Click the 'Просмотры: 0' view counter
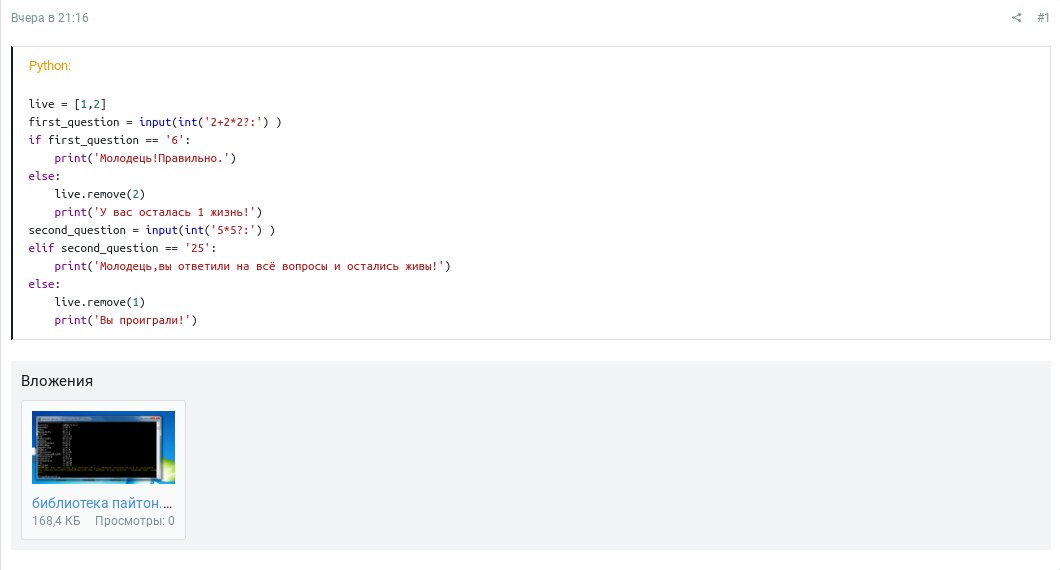1060x570 pixels. click(135, 521)
